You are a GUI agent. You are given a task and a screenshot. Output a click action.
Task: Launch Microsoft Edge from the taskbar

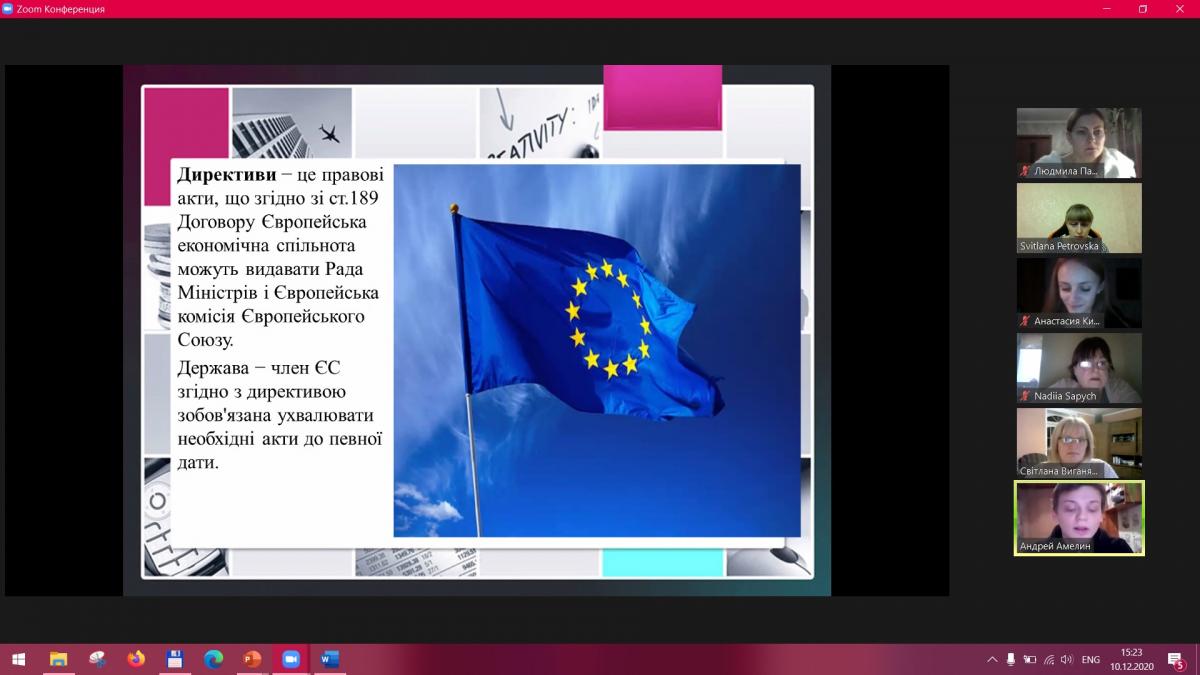(213, 659)
